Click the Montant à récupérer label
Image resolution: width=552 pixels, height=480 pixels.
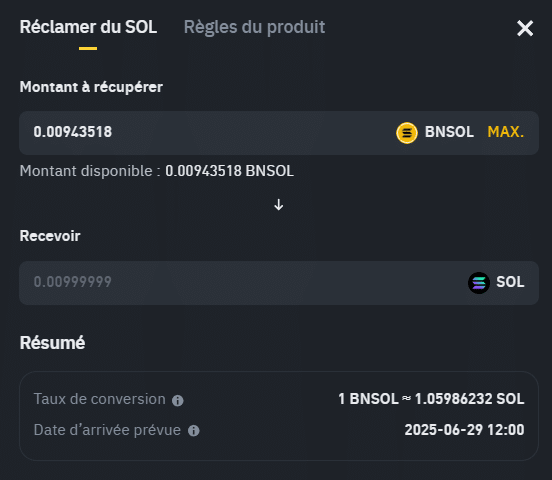(x=91, y=87)
